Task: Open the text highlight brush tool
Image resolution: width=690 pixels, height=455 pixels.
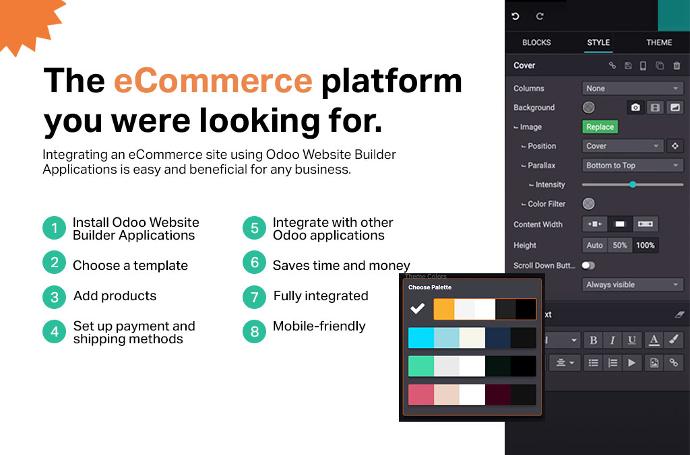Action: click(x=674, y=340)
